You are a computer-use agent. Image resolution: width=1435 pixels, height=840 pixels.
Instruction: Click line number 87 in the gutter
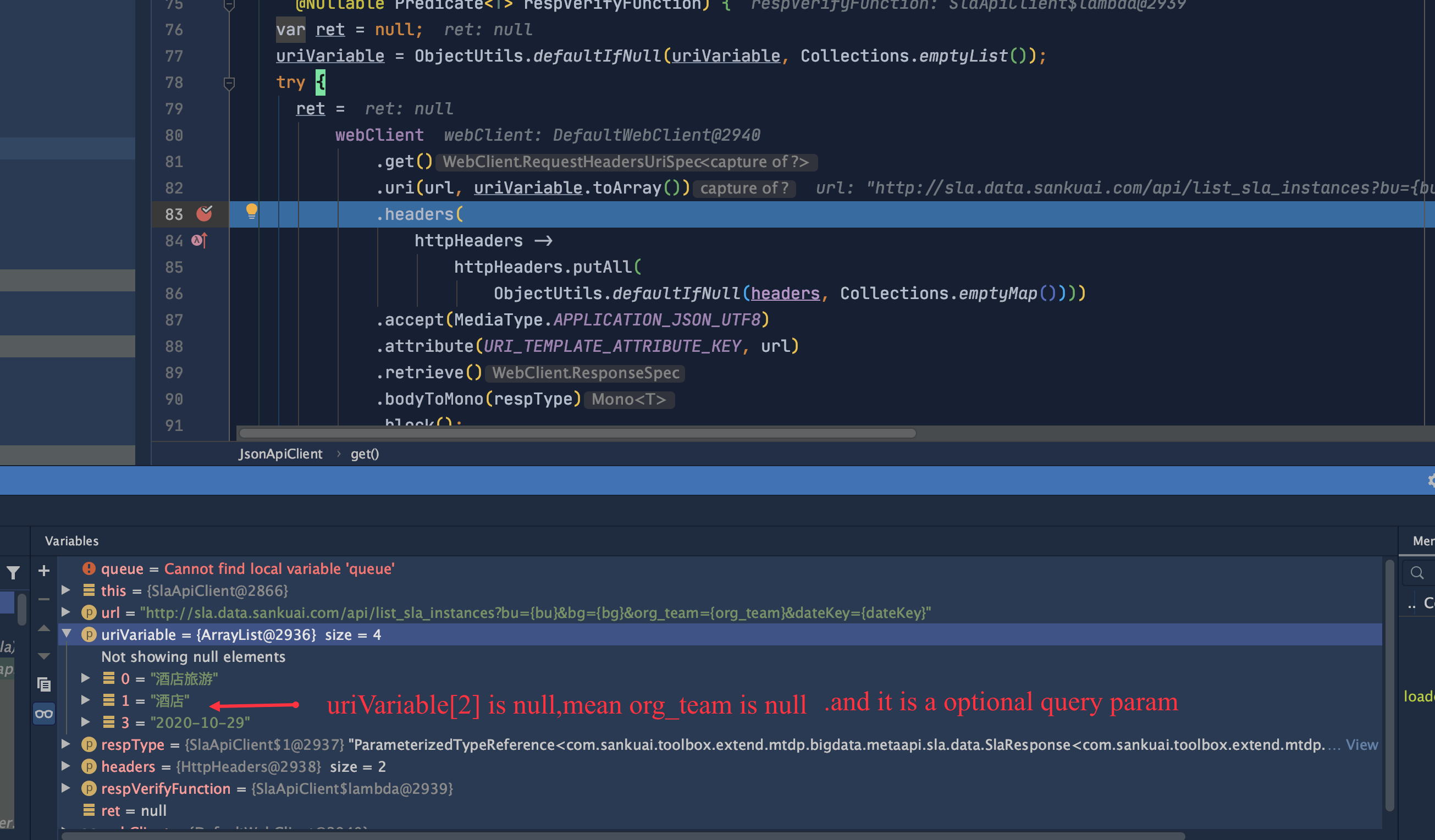click(x=174, y=319)
